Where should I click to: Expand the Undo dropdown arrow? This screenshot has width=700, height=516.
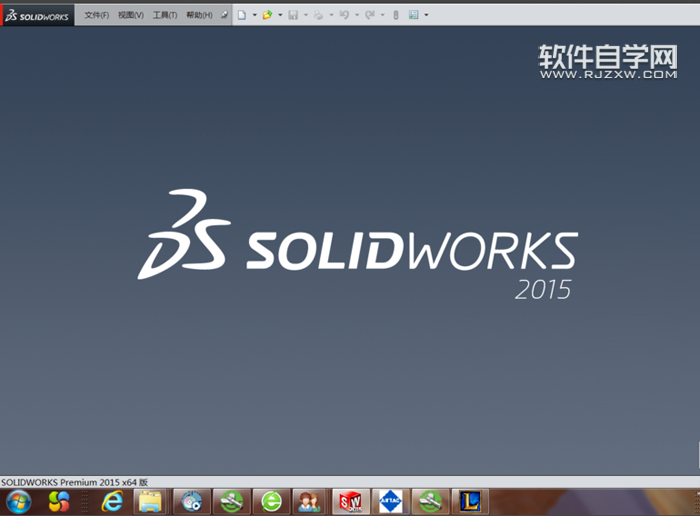(x=357, y=15)
